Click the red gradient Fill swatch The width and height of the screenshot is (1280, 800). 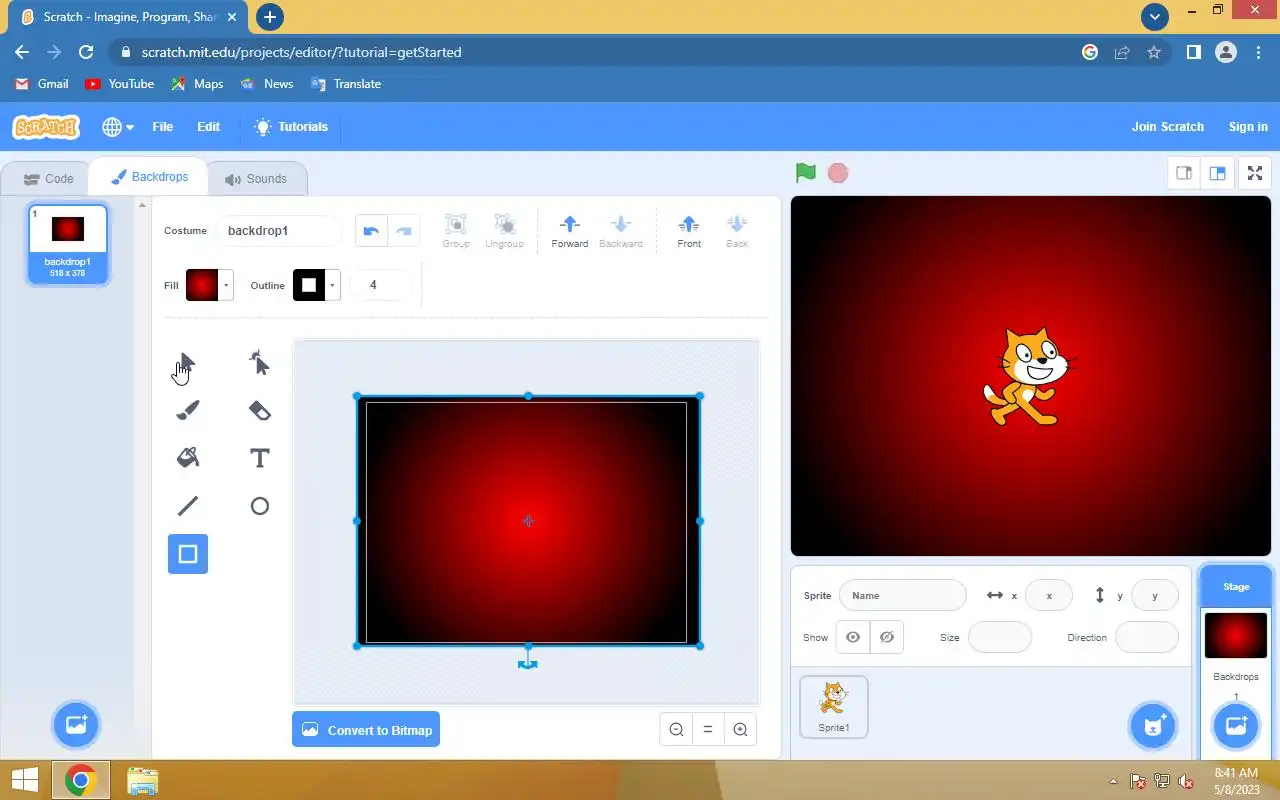(x=202, y=285)
